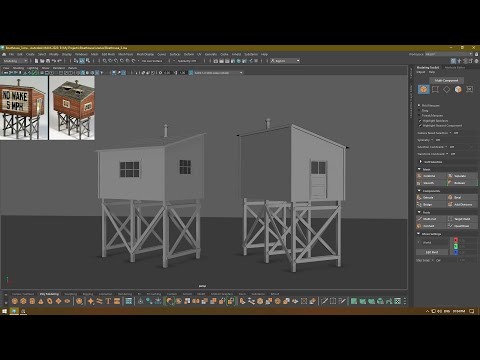Click the Save Scene status line icon
This screenshot has height=360, width=480.
[48, 61]
